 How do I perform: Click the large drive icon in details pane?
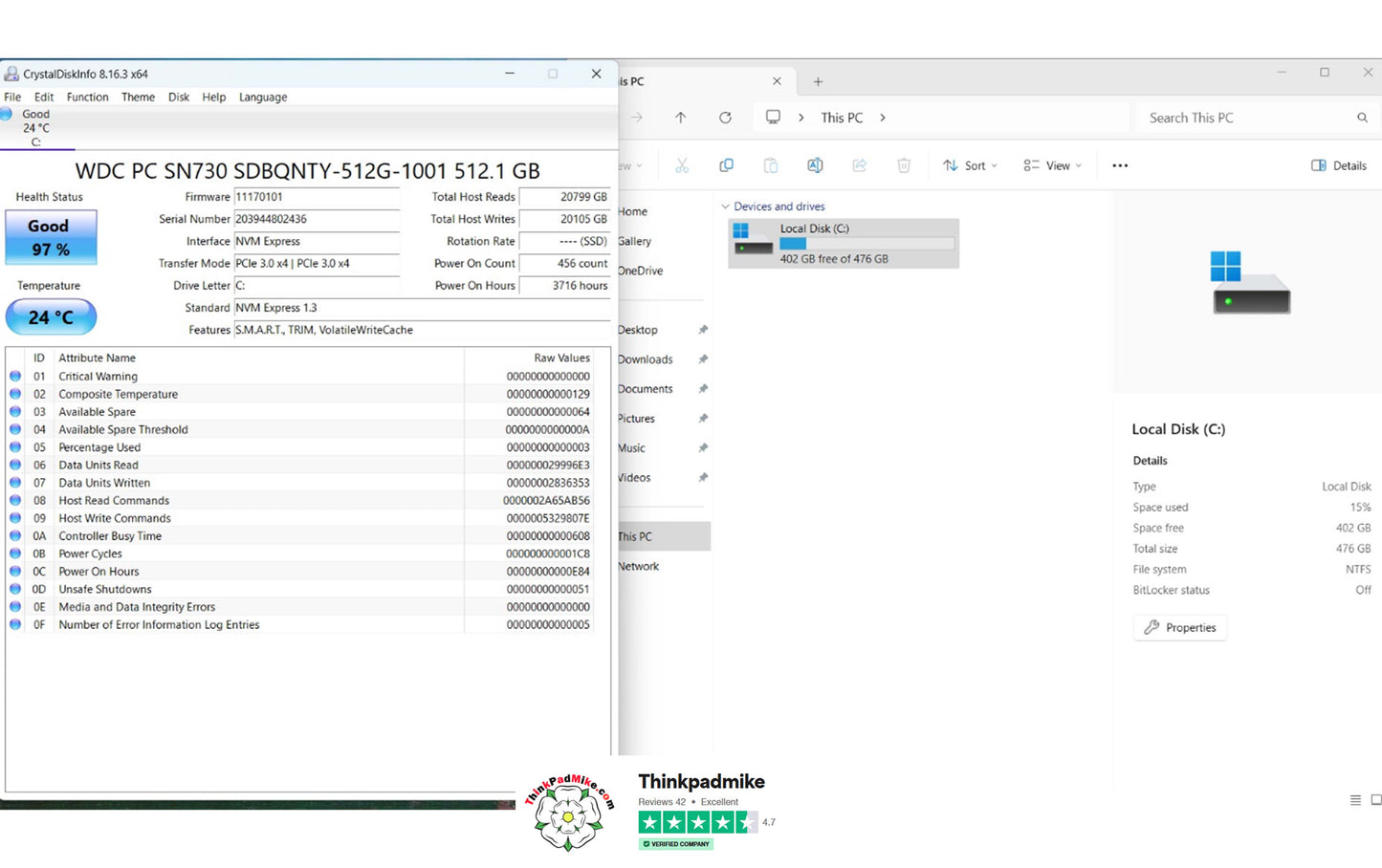click(1250, 282)
